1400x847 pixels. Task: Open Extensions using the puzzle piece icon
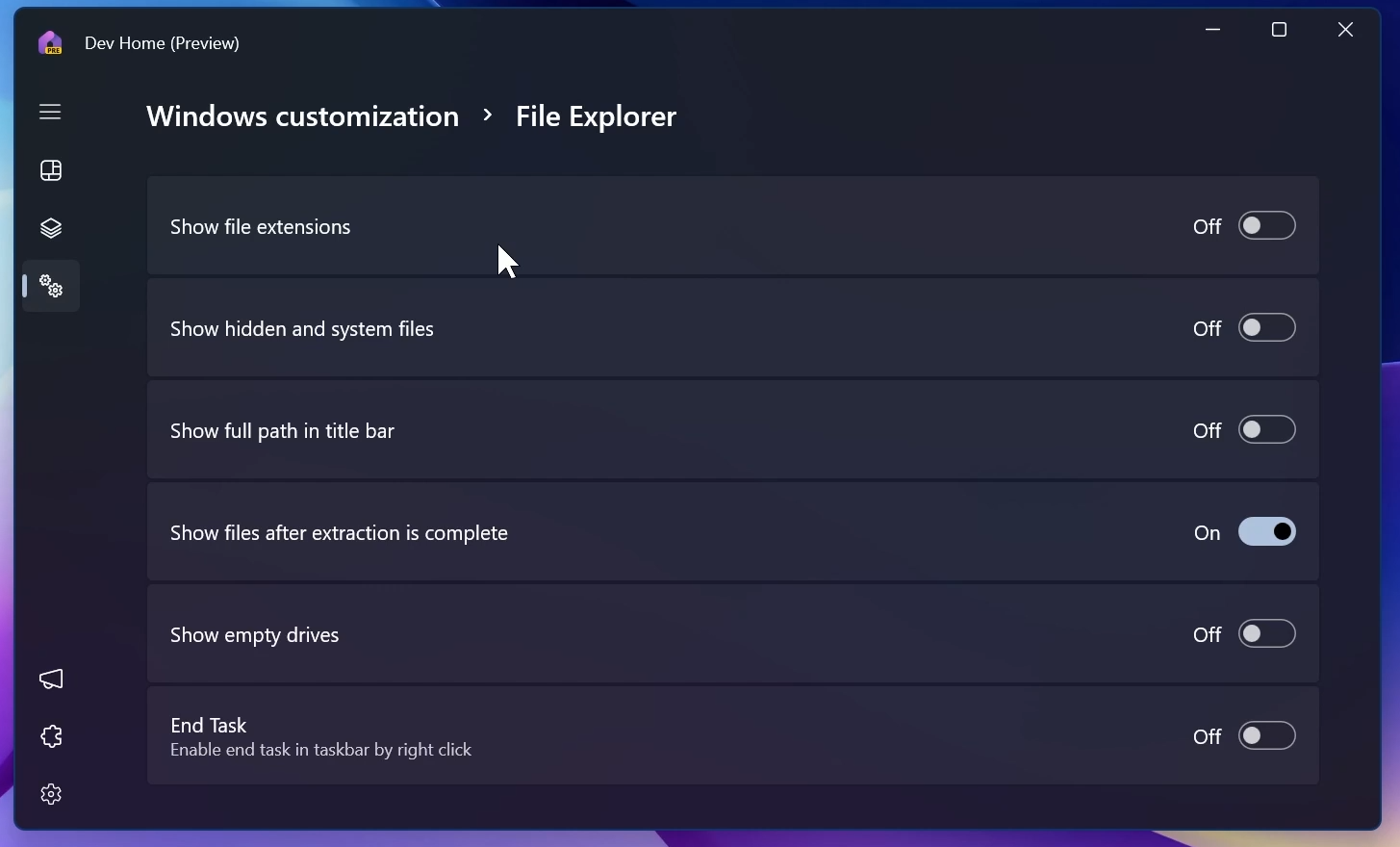pyautogui.click(x=49, y=736)
